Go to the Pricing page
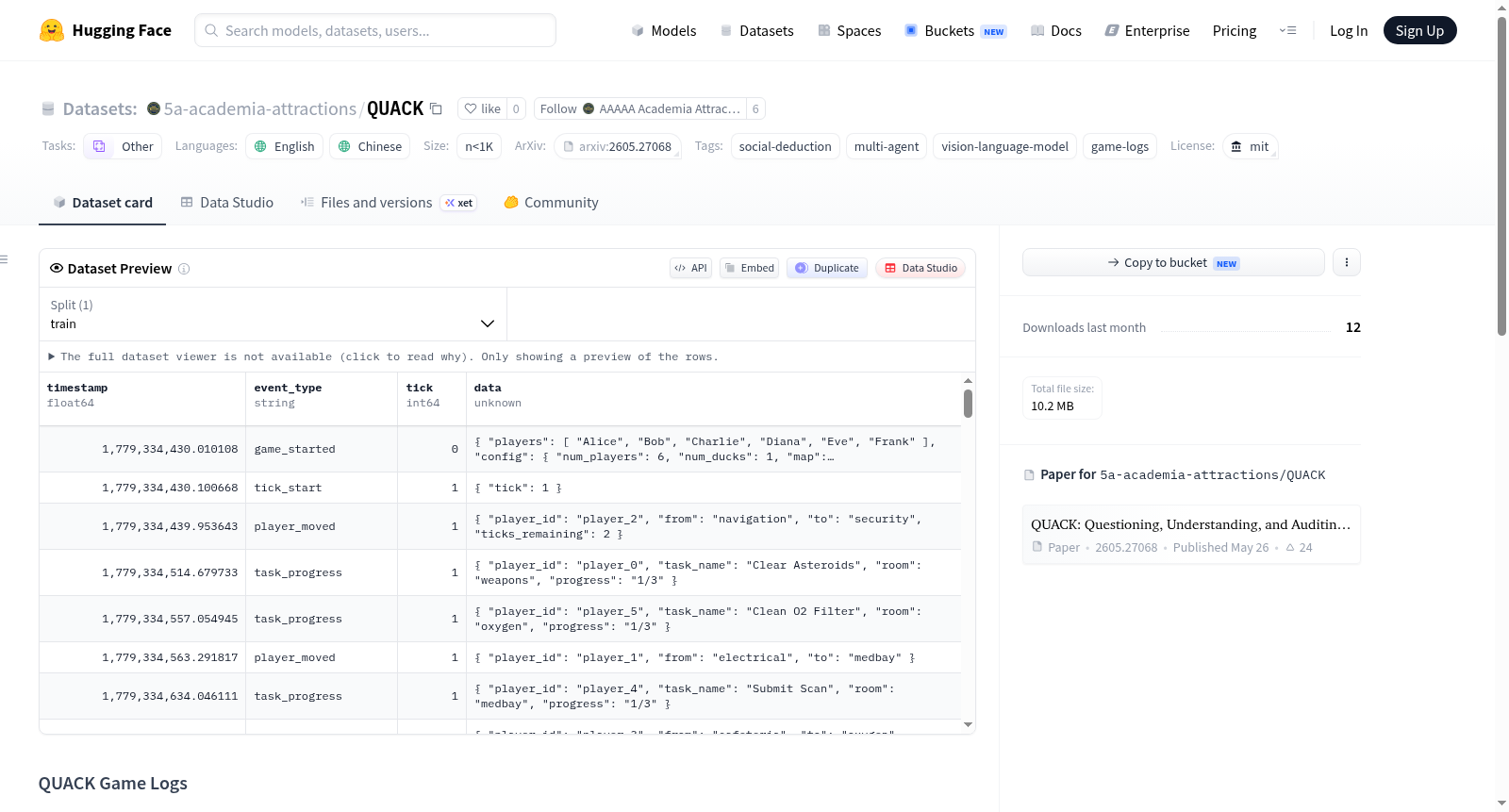Screen dimensions: 1509x812 (x=1235, y=30)
